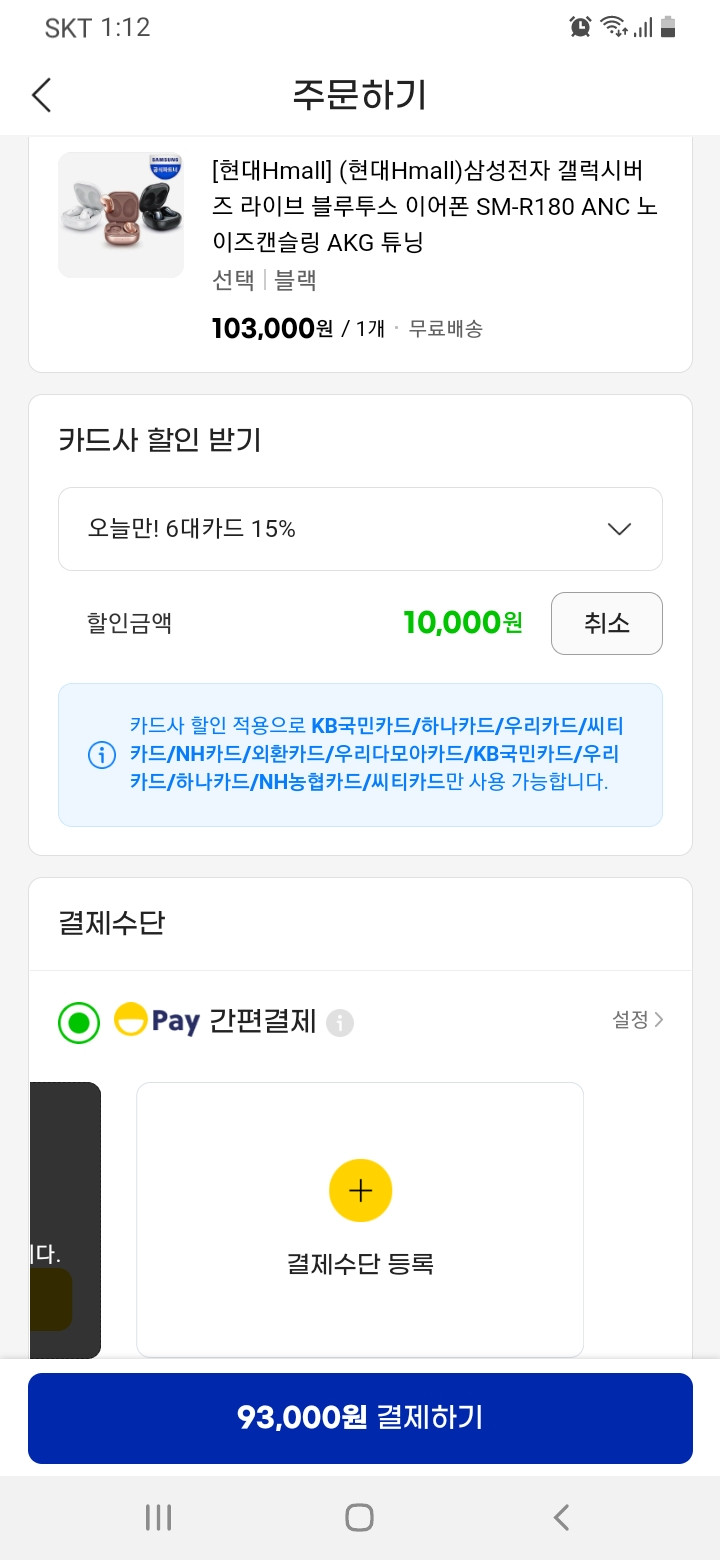Tap the yellow plus payment-method icon
720x1560 pixels.
[360, 1190]
